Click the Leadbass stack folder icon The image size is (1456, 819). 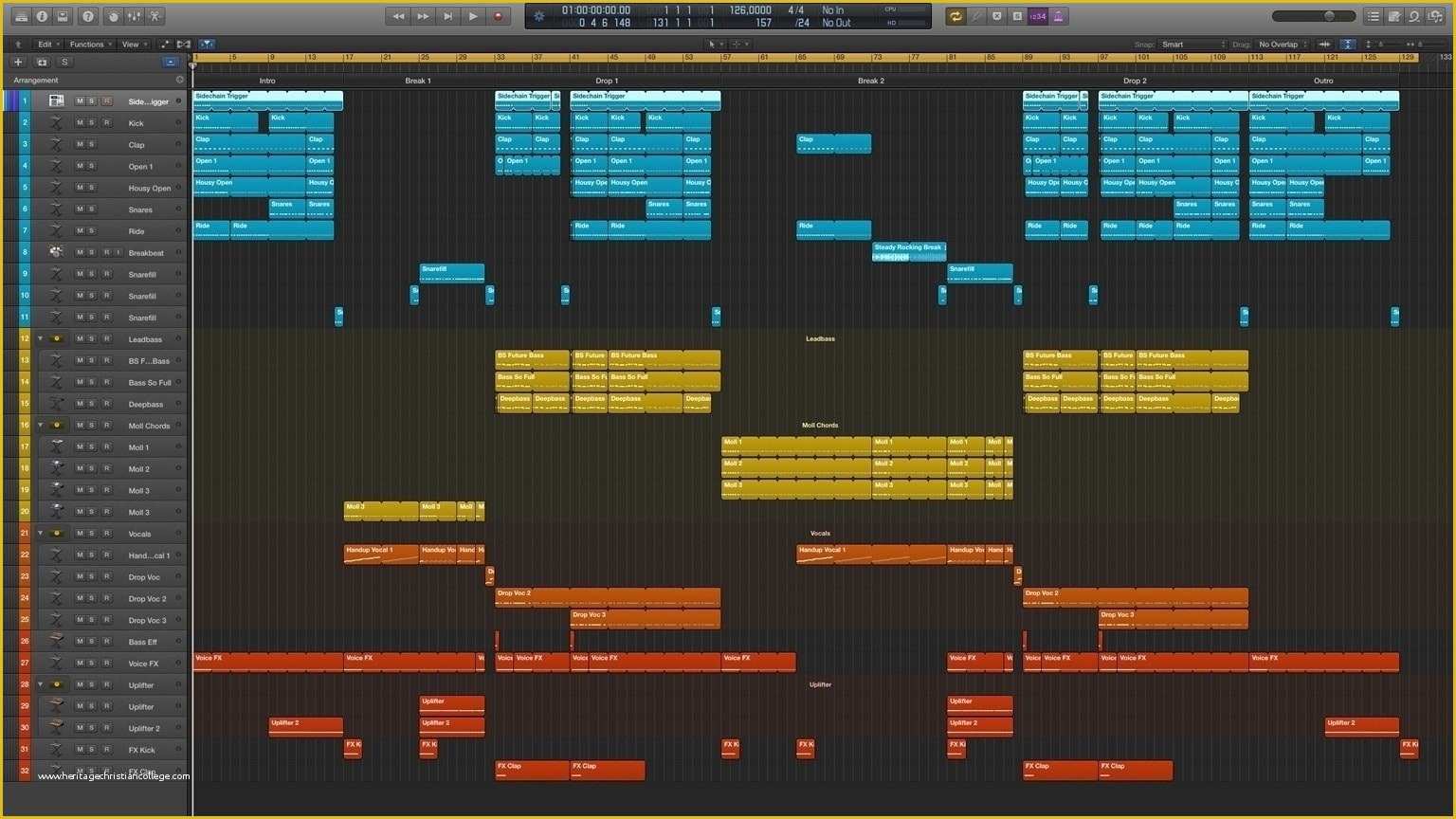(x=57, y=338)
